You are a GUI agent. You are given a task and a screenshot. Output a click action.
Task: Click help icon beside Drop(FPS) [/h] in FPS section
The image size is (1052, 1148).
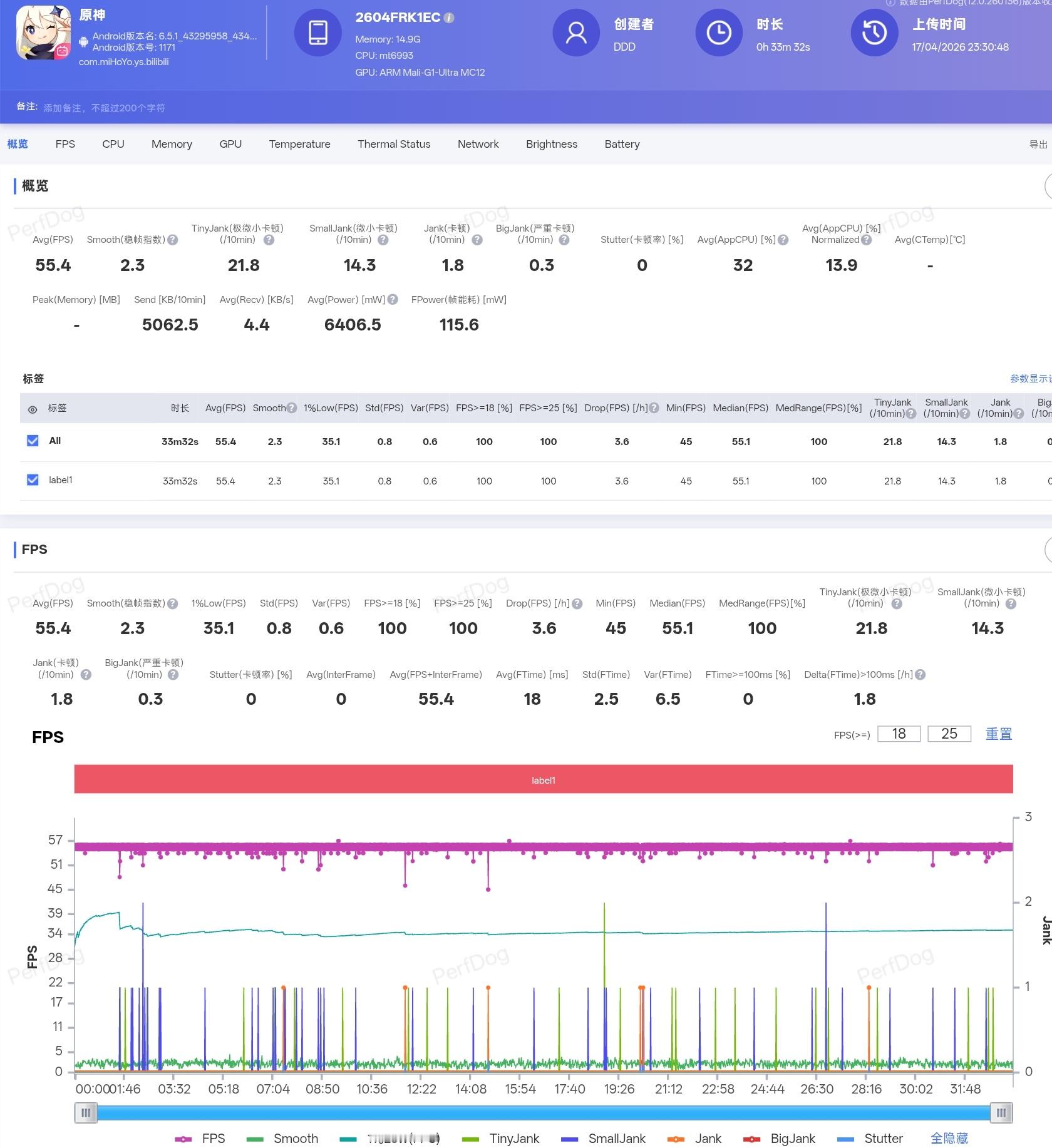(x=577, y=603)
